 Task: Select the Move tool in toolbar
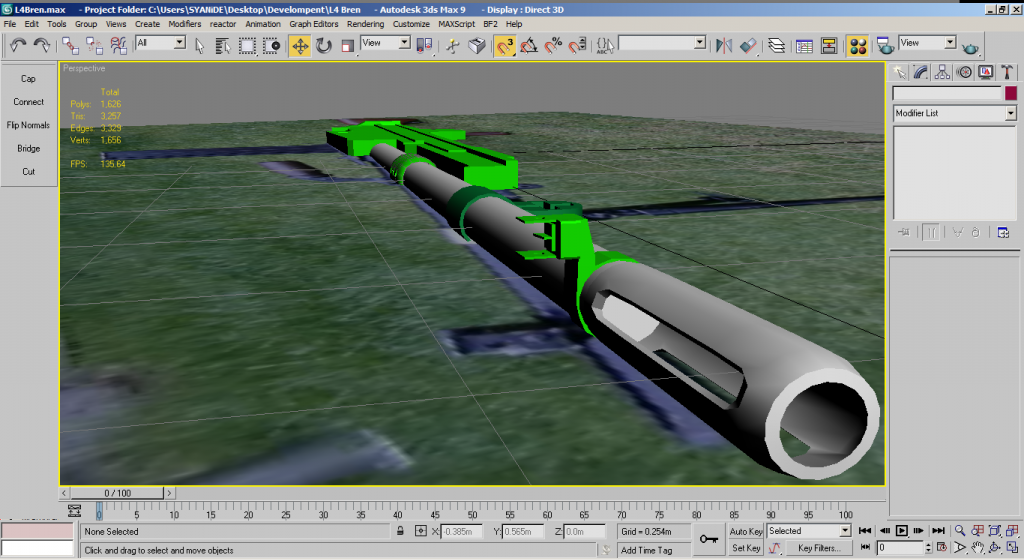tap(299, 45)
